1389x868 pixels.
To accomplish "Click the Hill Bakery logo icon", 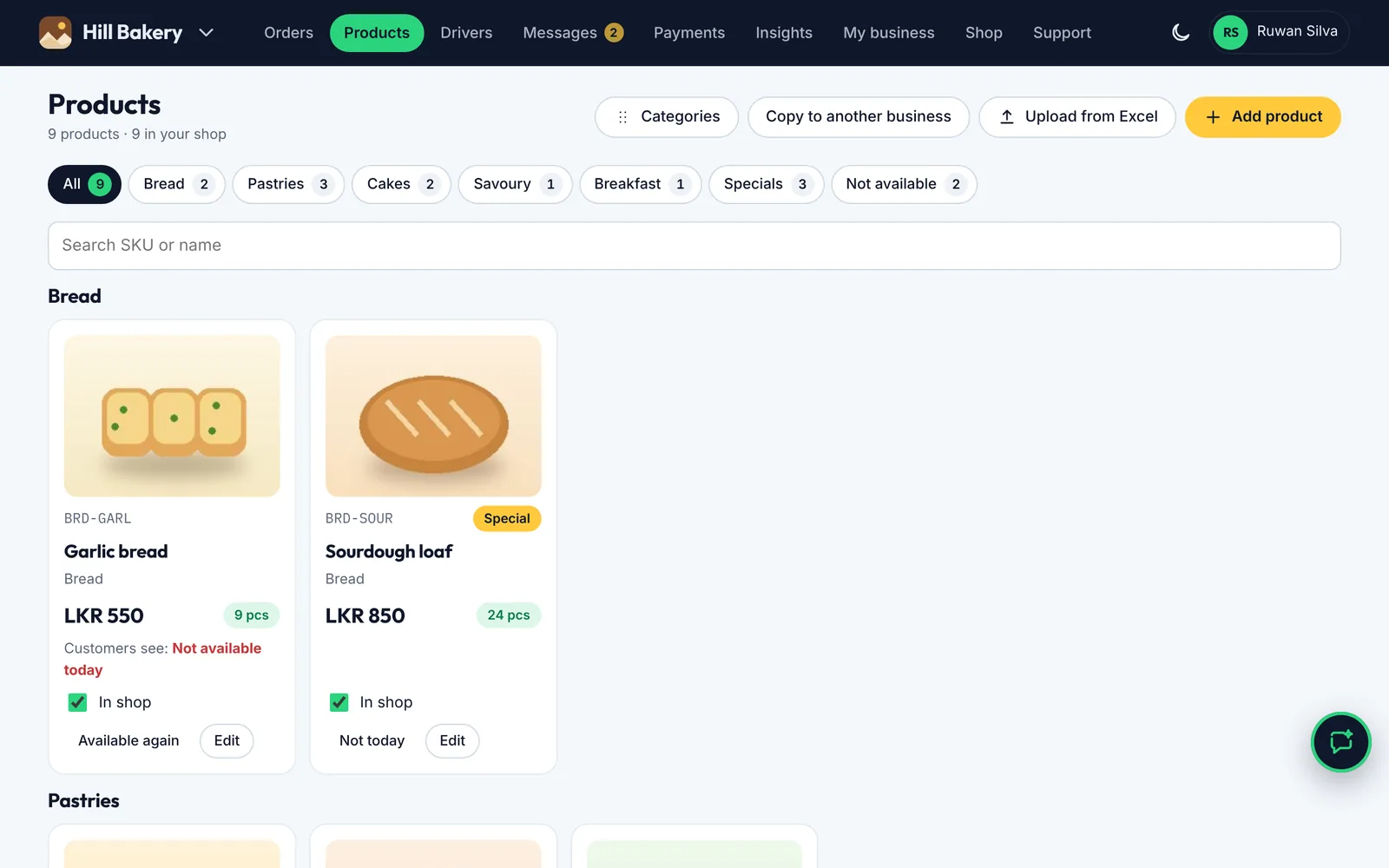I will point(56,33).
